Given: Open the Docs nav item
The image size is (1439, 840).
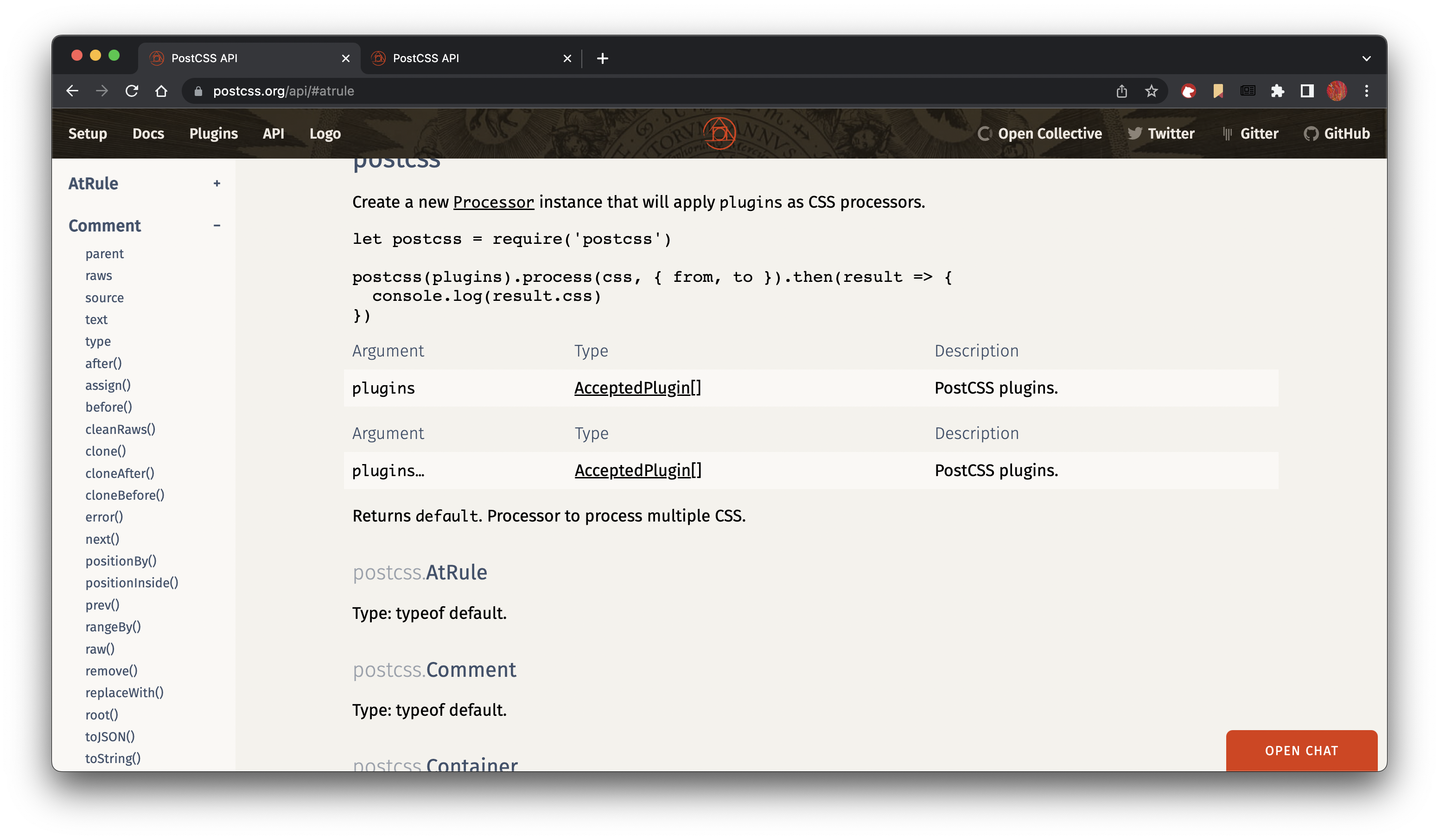Looking at the screenshot, I should [148, 134].
